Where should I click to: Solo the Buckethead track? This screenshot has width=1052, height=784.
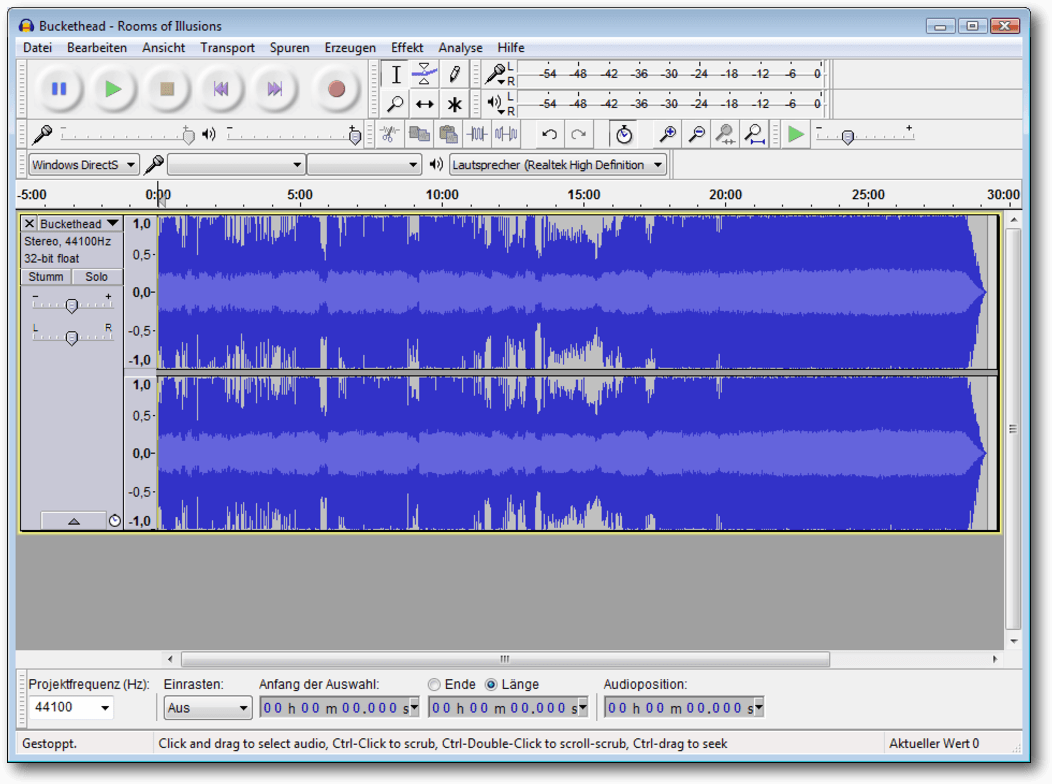pyautogui.click(x=97, y=277)
